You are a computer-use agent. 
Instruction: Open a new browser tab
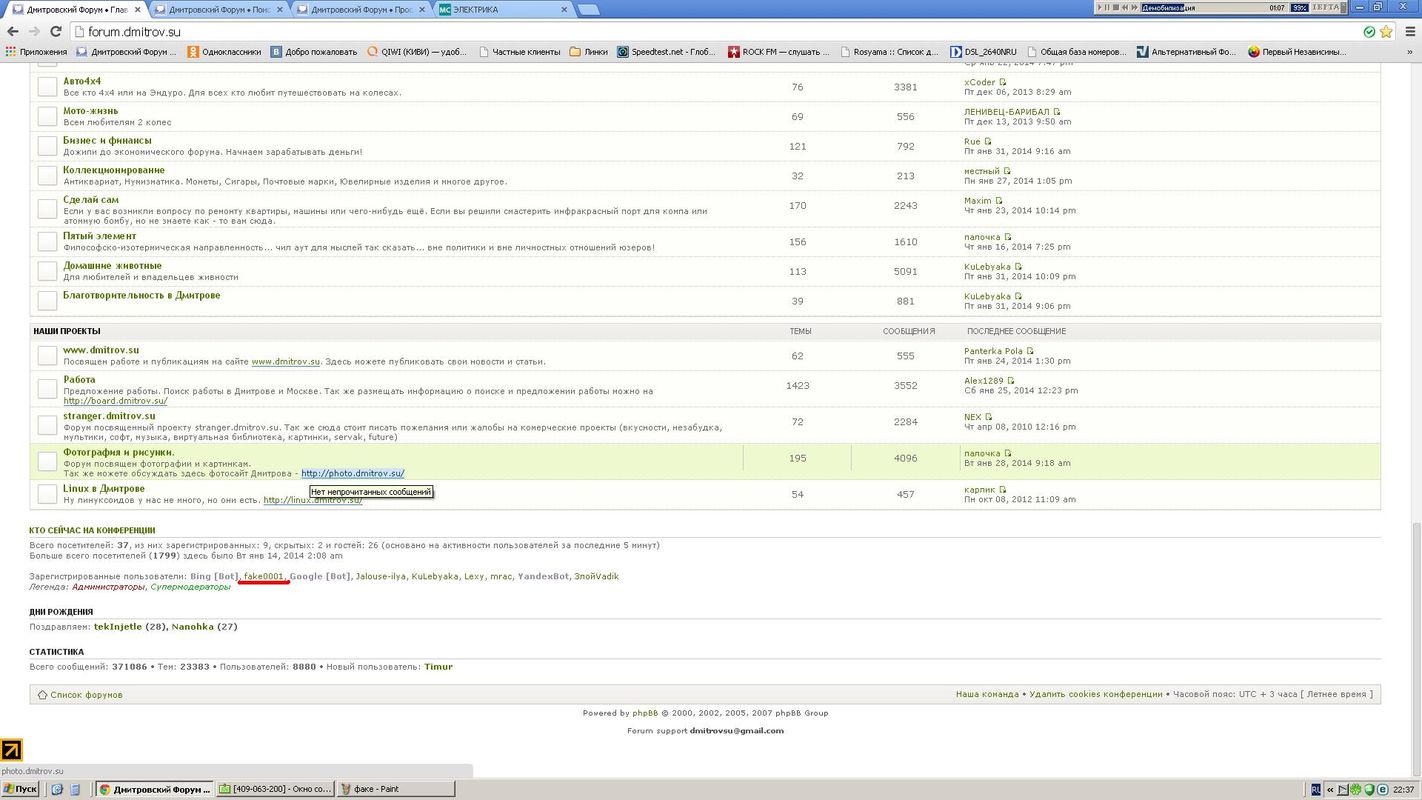589,10
